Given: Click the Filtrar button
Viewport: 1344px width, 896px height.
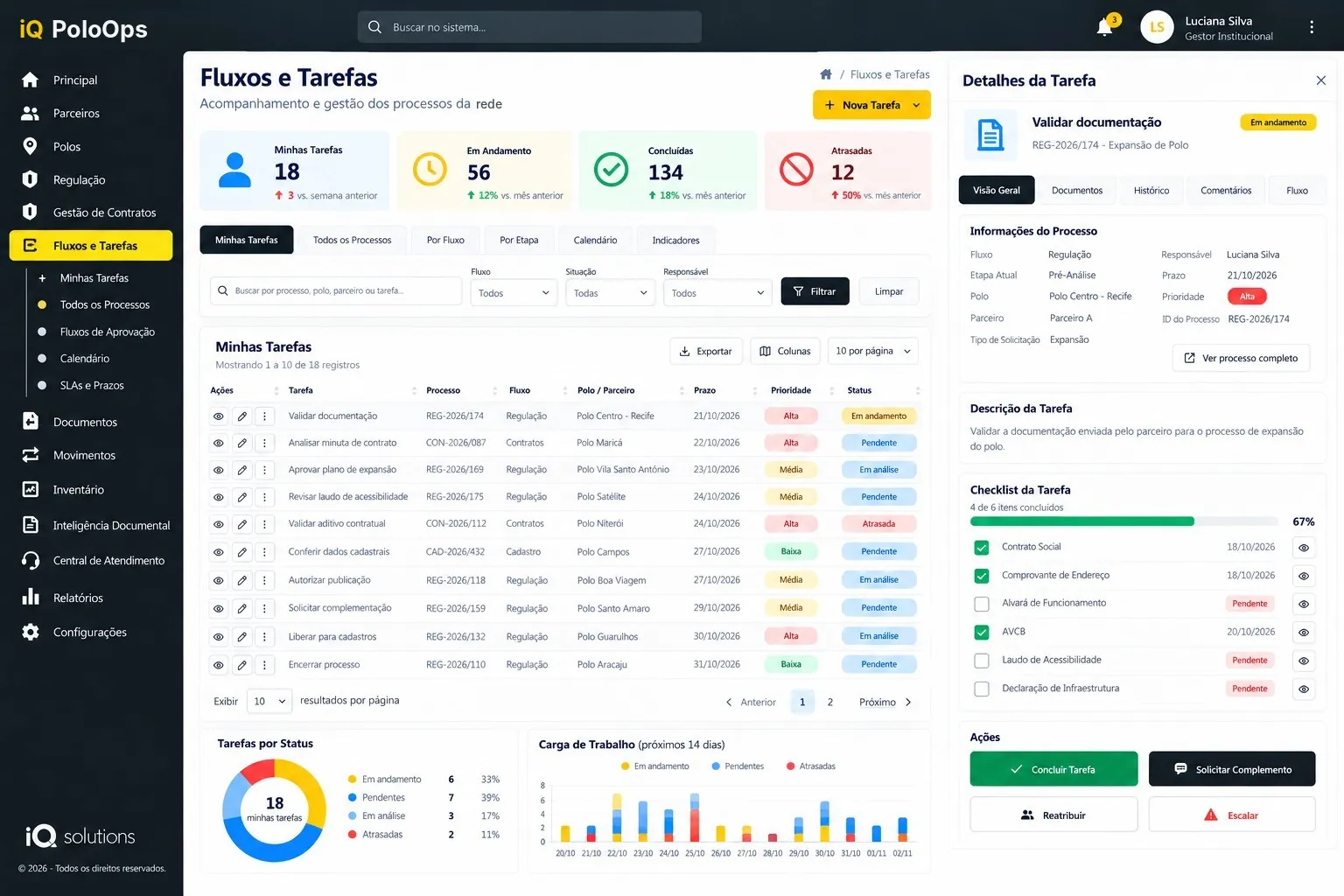Looking at the screenshot, I should click(x=815, y=291).
